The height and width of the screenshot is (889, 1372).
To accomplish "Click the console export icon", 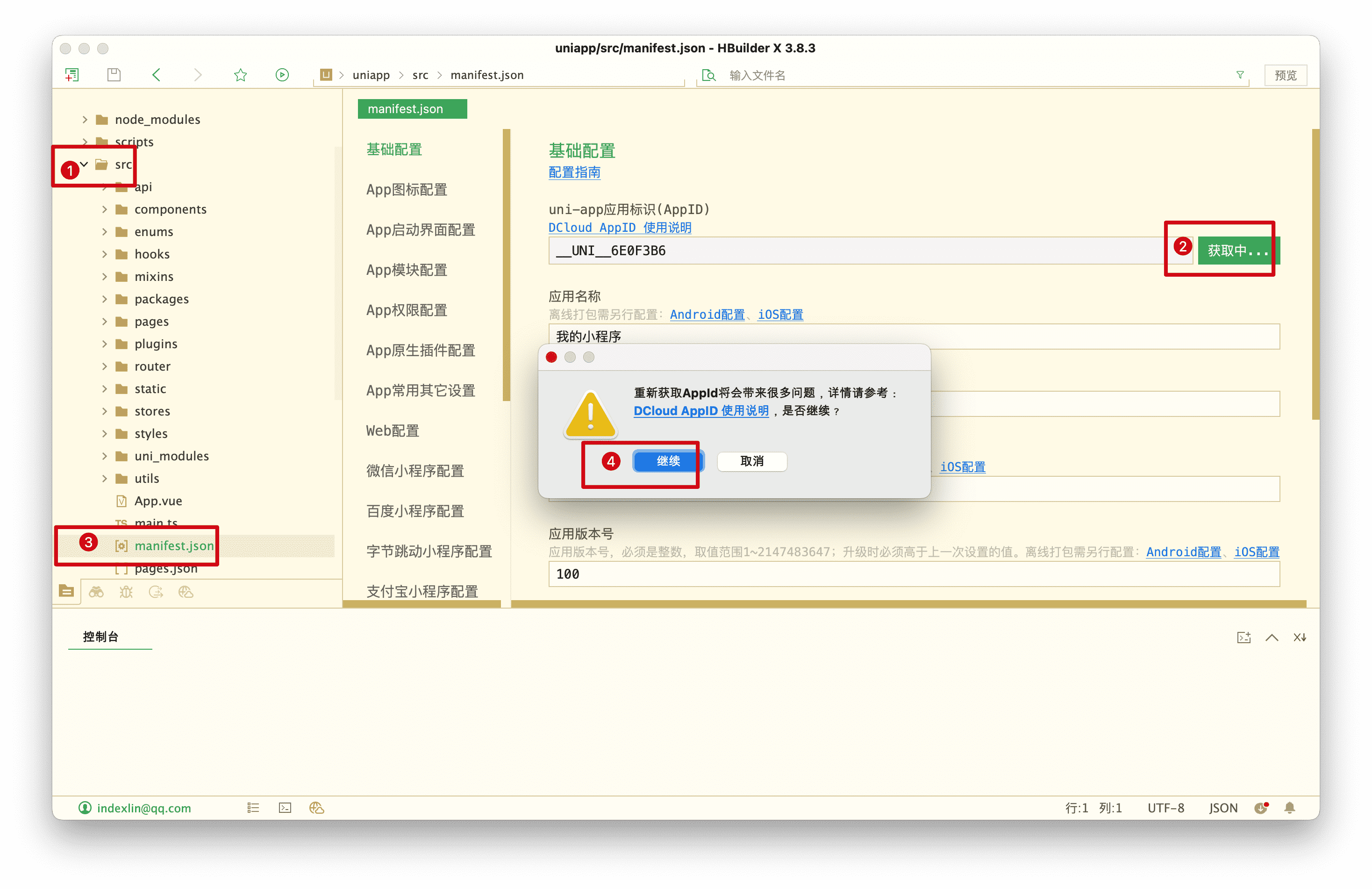I will [1244, 637].
